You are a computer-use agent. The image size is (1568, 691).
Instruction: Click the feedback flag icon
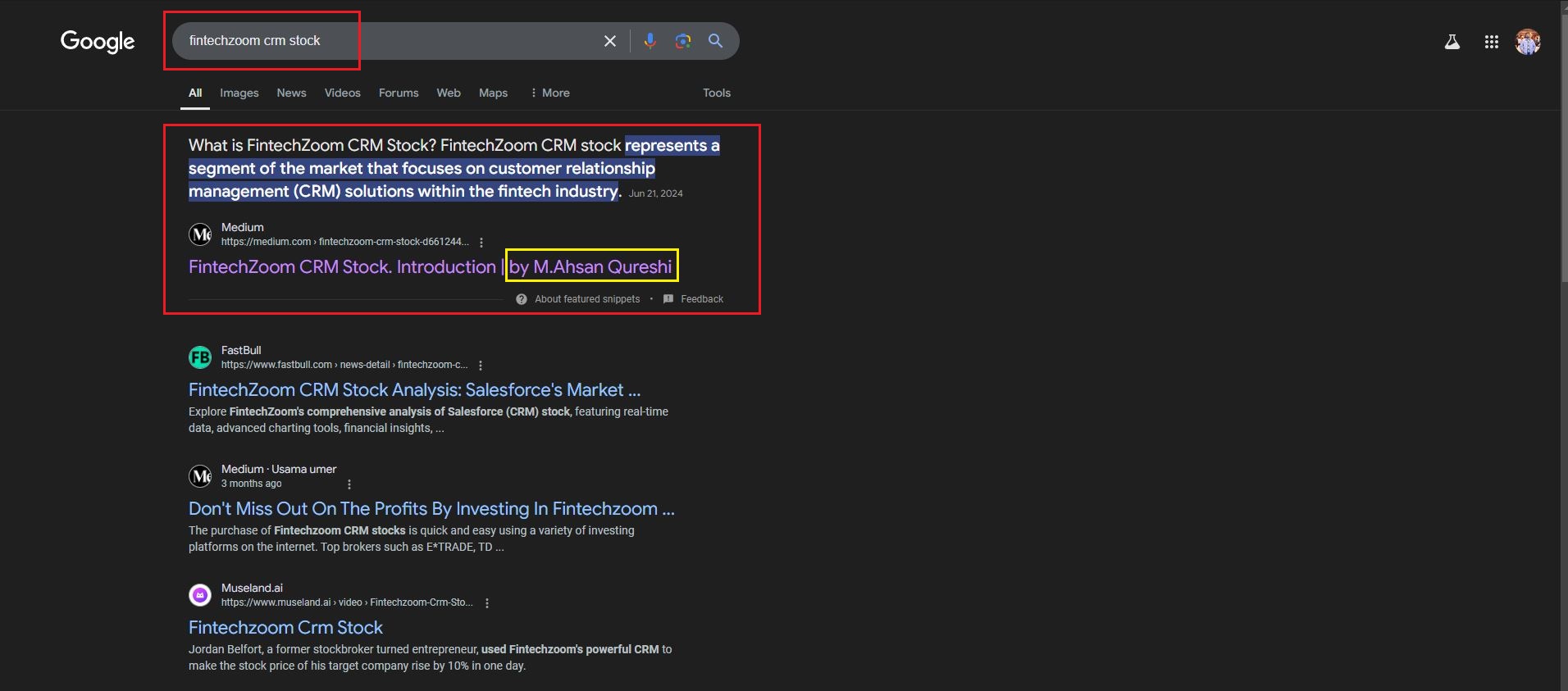click(x=668, y=299)
